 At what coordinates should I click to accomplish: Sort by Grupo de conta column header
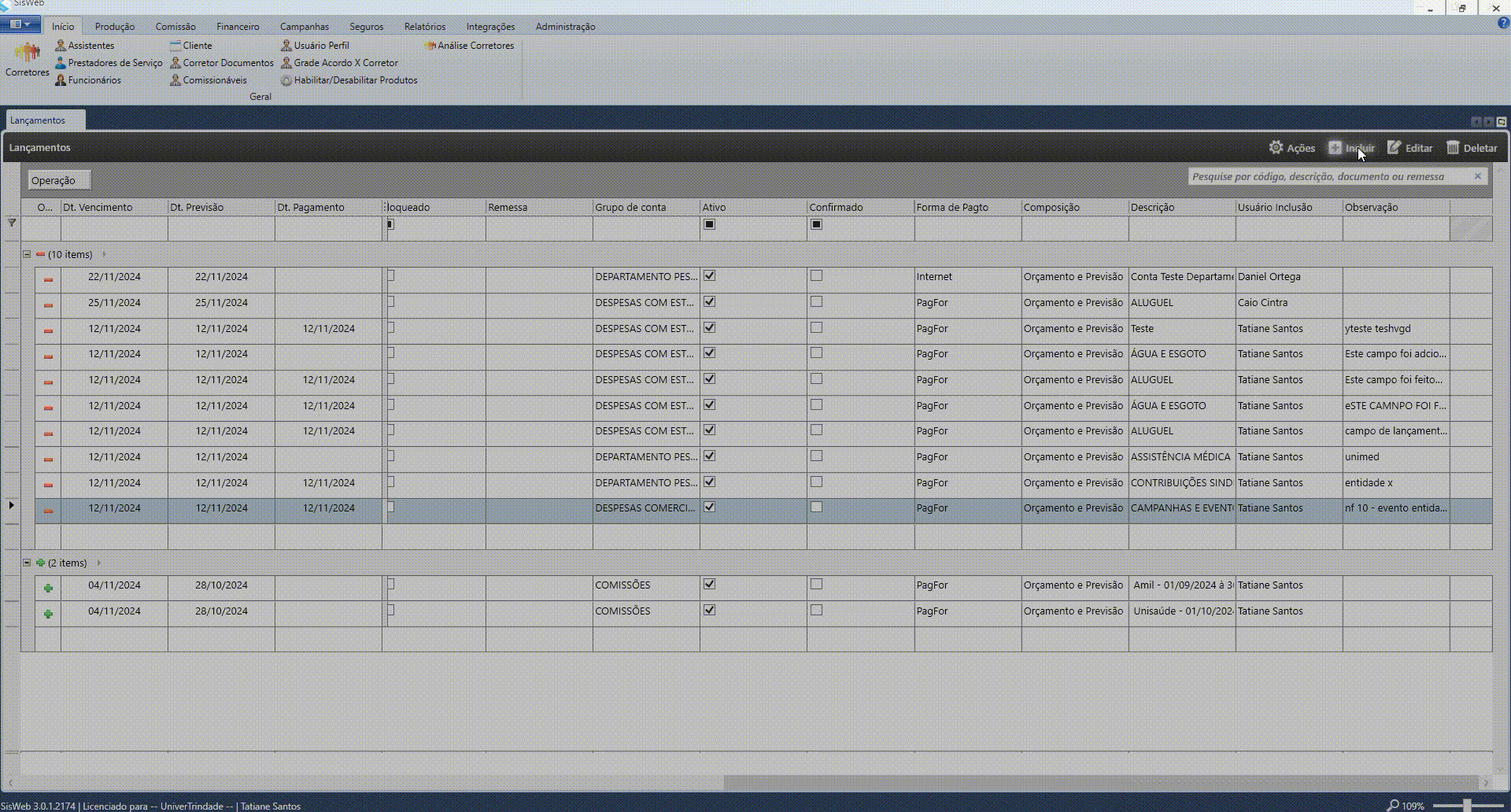646,207
